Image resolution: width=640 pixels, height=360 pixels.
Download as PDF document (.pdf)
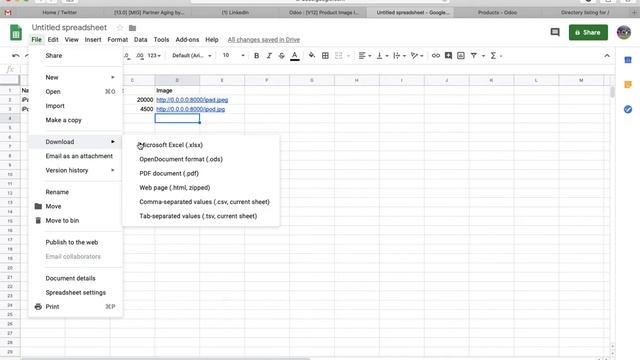click(x=201, y=173)
